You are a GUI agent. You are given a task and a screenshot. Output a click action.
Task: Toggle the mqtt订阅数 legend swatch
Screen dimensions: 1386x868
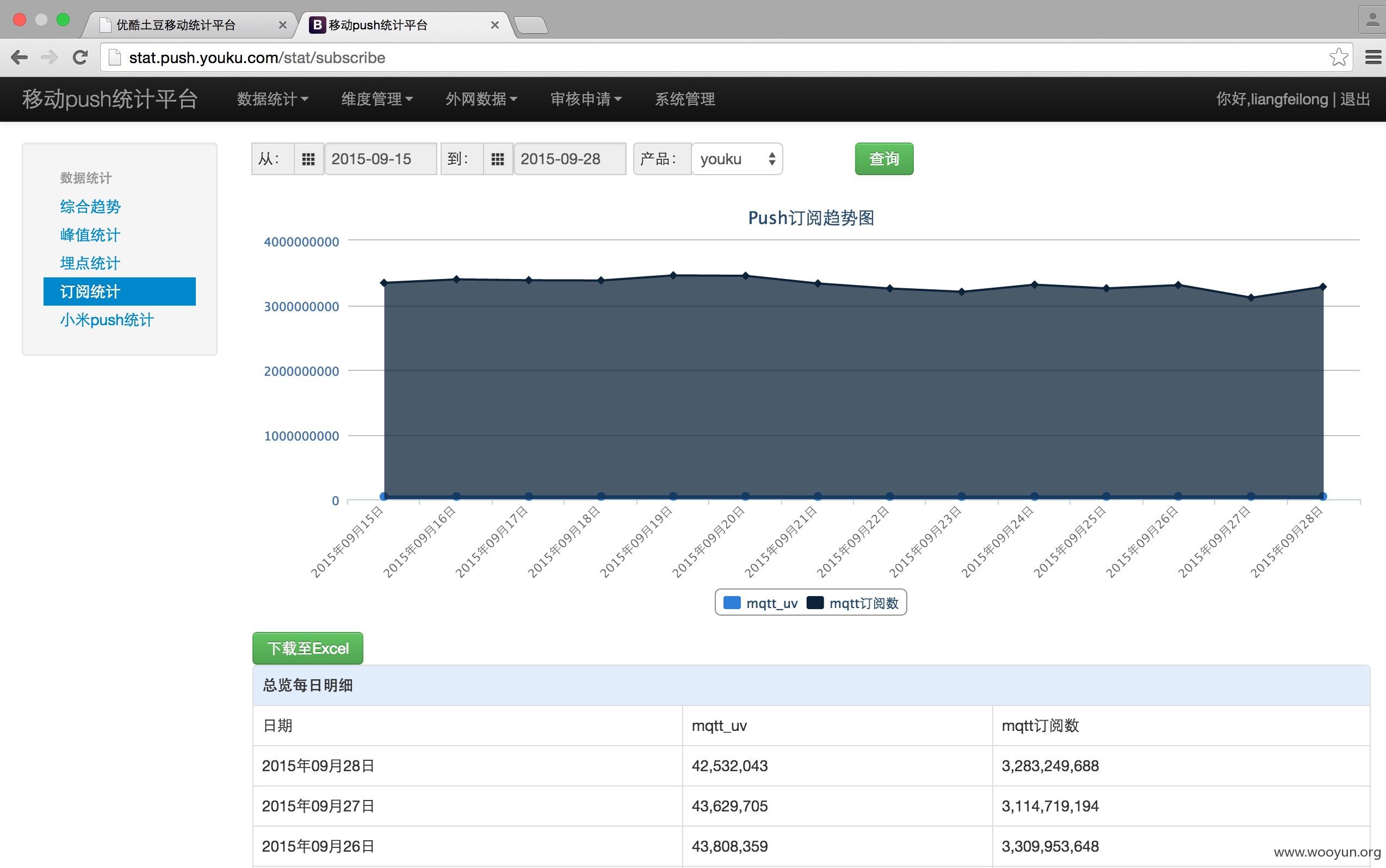pos(815,602)
